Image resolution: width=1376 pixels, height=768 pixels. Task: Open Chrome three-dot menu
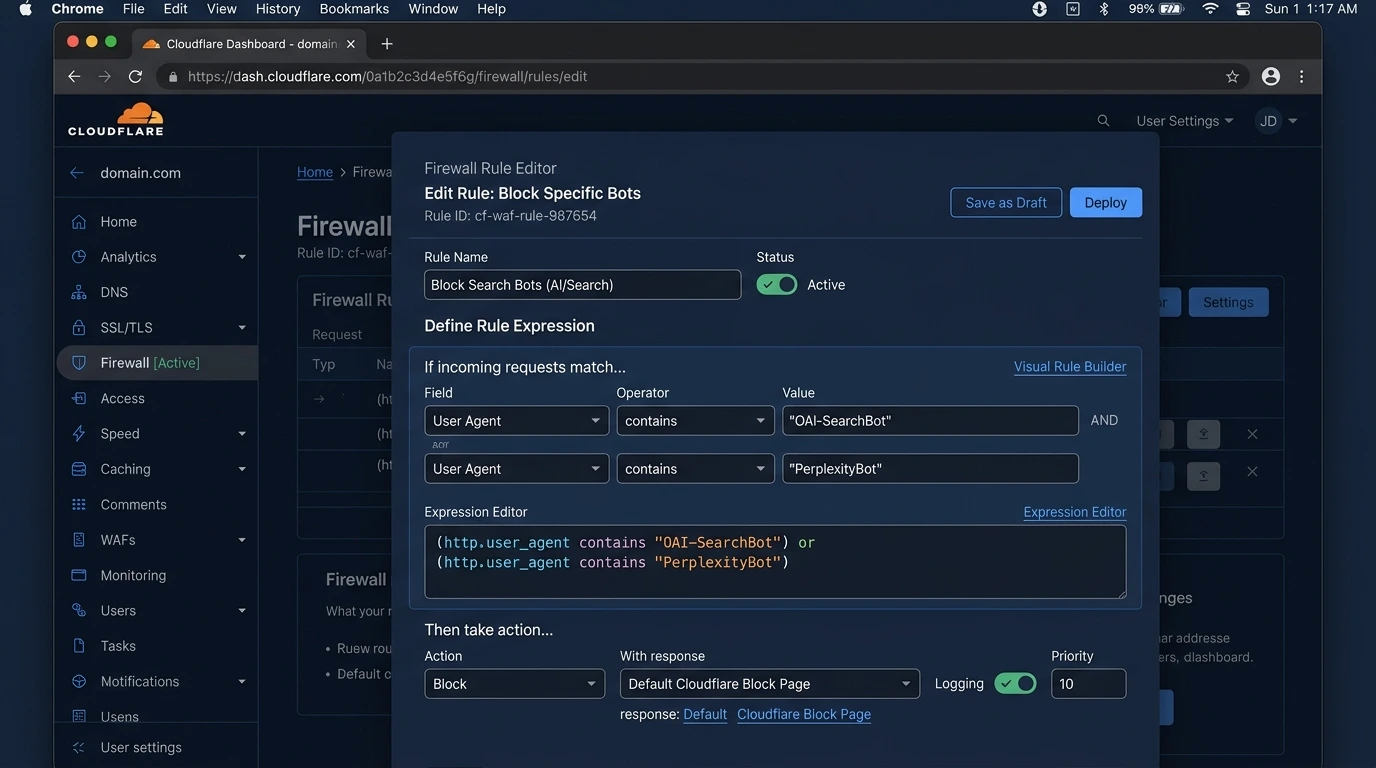[x=1301, y=76]
